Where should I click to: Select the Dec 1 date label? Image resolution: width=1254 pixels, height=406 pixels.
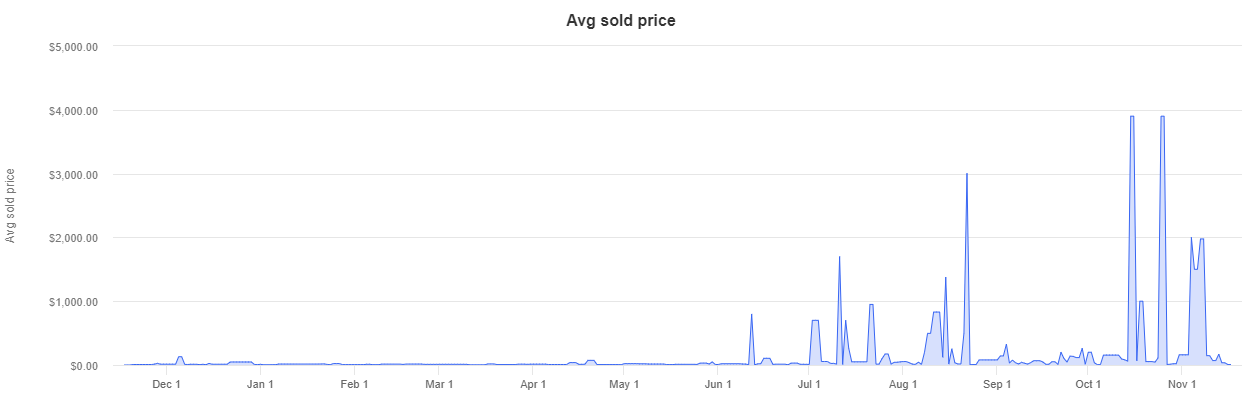pos(165,384)
